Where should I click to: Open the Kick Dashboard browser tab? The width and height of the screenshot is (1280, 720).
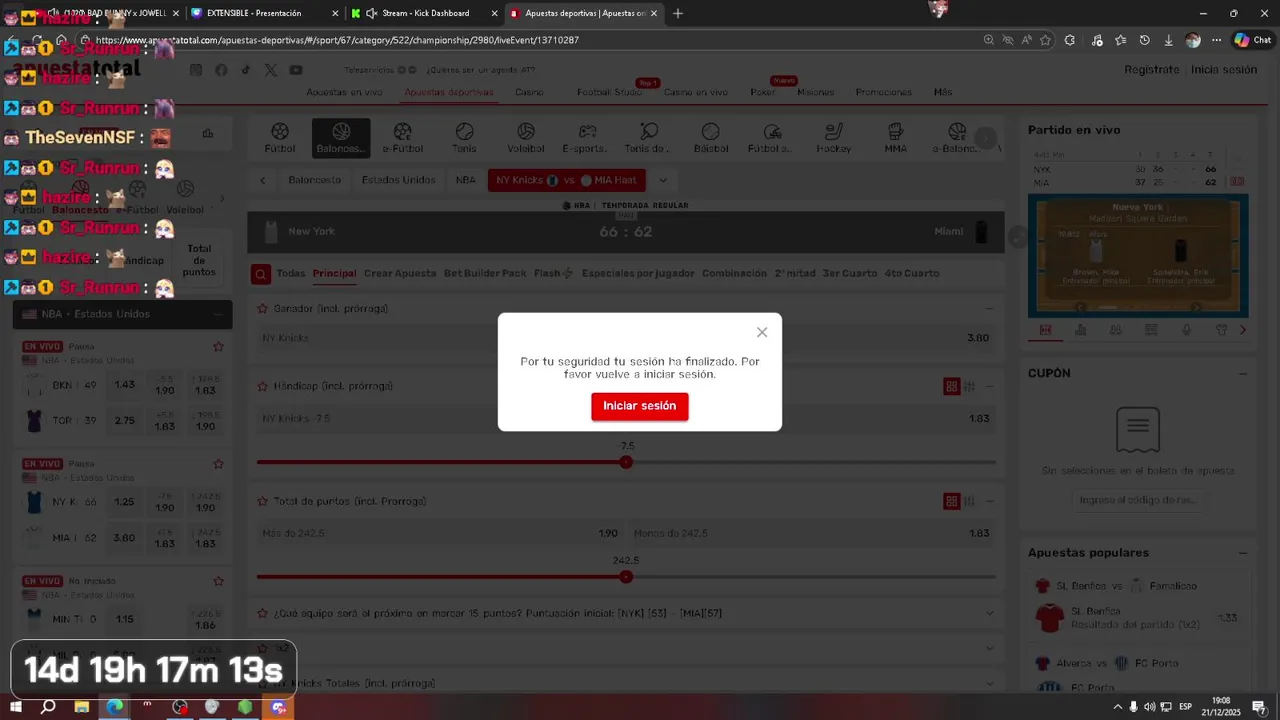pyautogui.click(x=424, y=13)
